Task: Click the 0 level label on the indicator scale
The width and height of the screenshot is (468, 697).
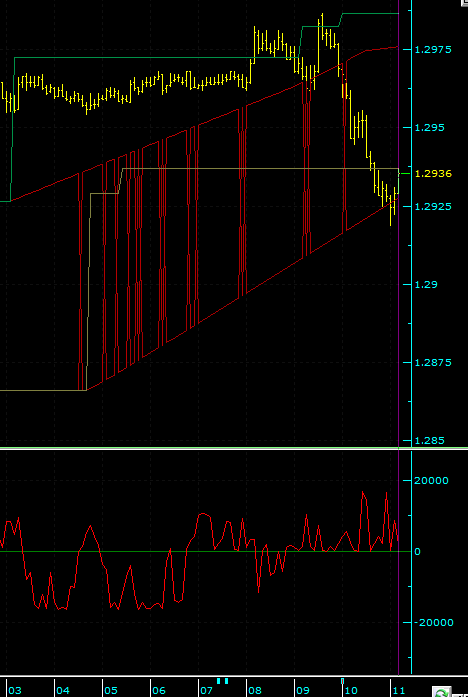Action: (417, 552)
